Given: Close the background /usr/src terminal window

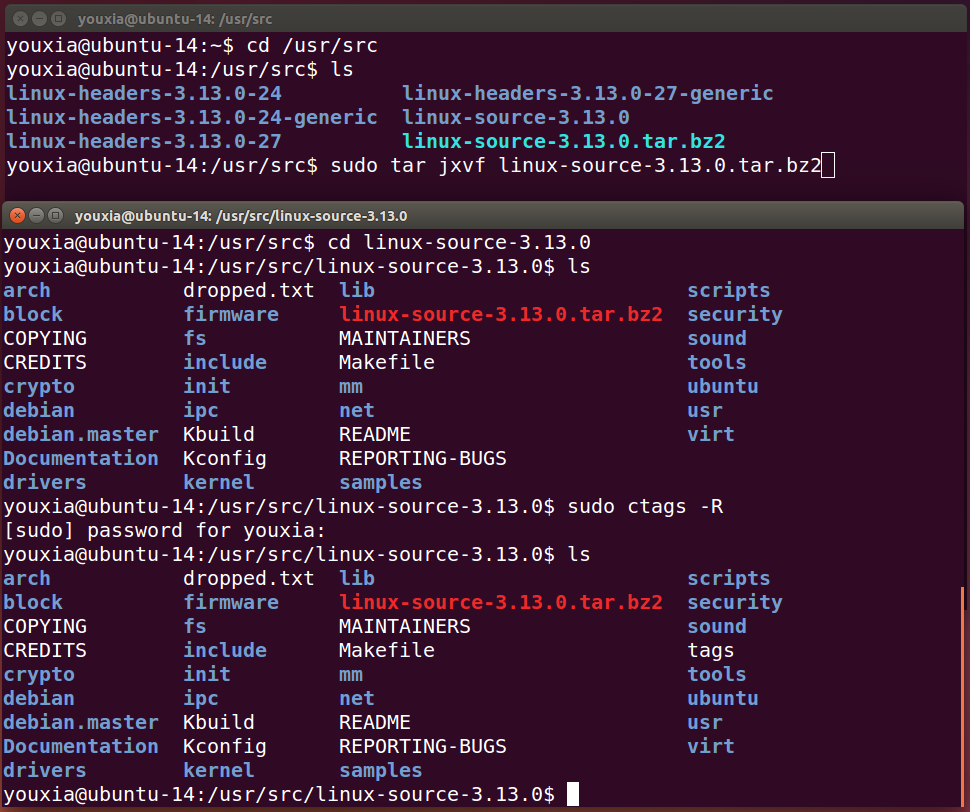Looking at the screenshot, I should pyautogui.click(x=20, y=19).
